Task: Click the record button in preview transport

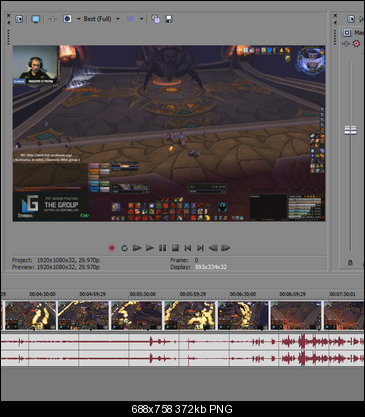Action: tap(112, 248)
